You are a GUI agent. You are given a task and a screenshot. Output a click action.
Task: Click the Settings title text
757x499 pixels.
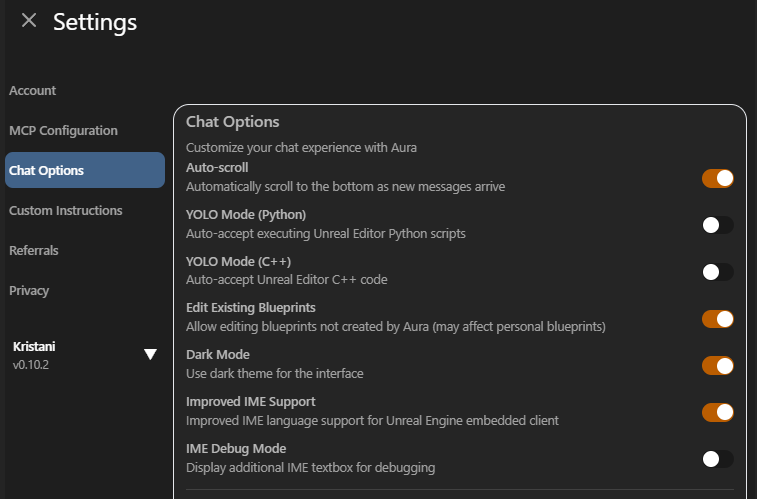pyautogui.click(x=95, y=21)
